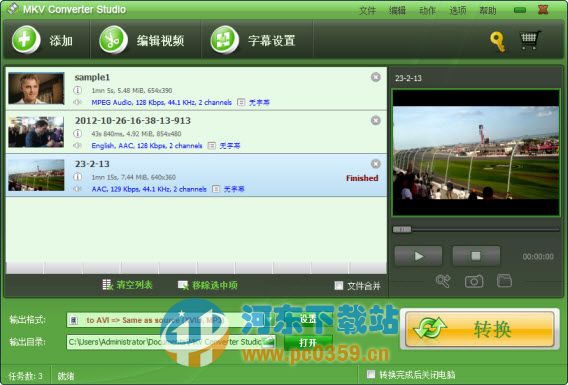
Task: Minimize the window with the green button
Action: point(520,10)
